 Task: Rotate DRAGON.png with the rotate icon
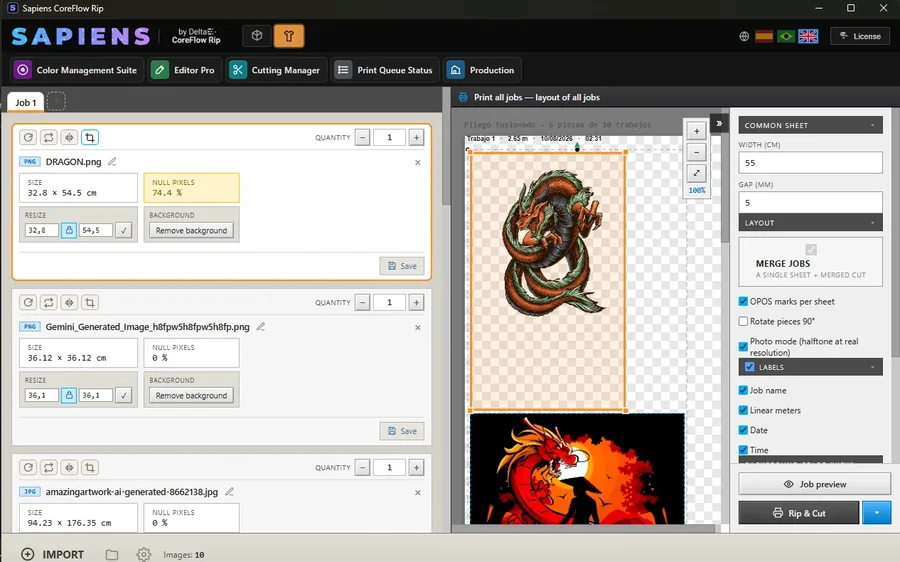click(x=28, y=137)
